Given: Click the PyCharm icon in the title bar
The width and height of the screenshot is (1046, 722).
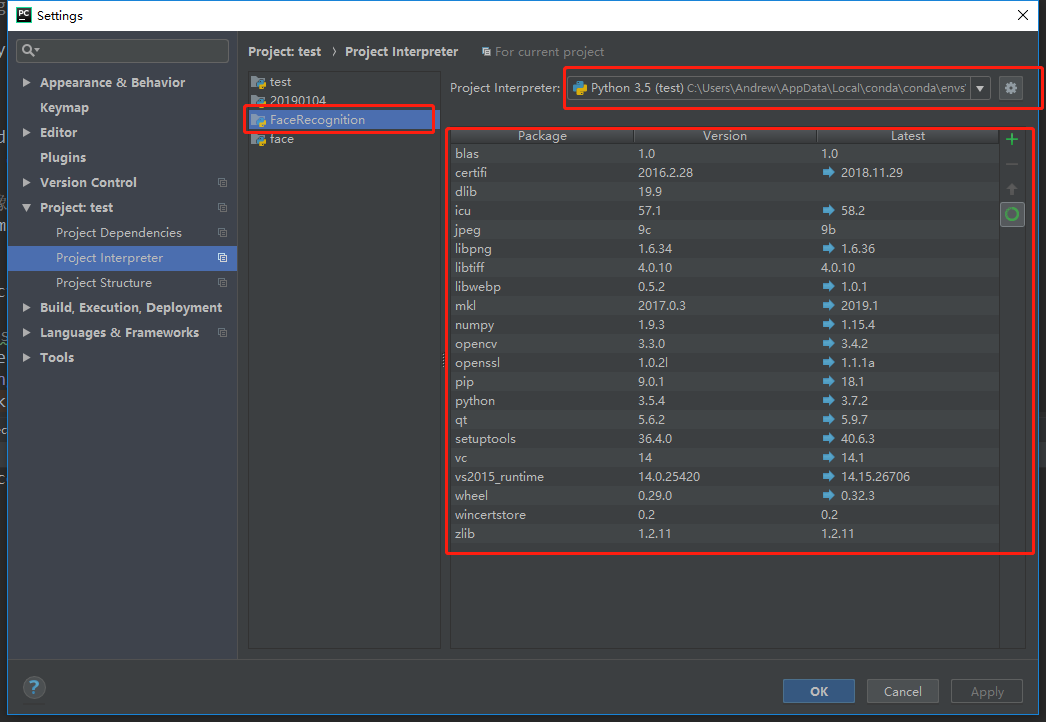Looking at the screenshot, I should point(22,15).
